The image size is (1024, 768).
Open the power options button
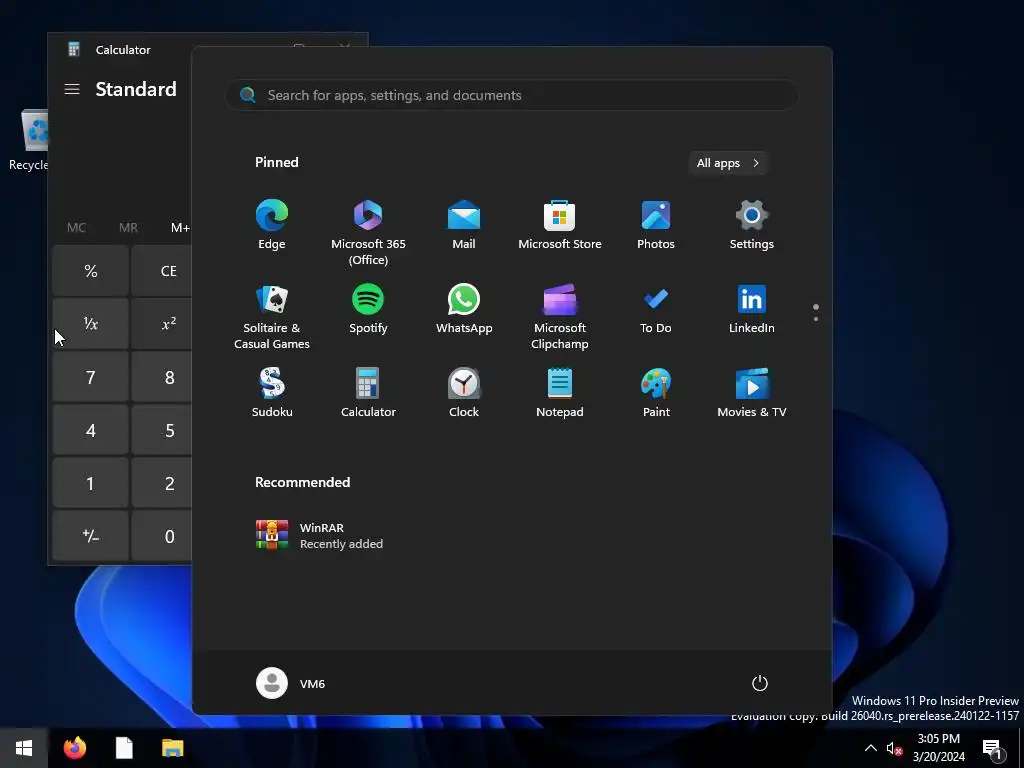(x=760, y=683)
